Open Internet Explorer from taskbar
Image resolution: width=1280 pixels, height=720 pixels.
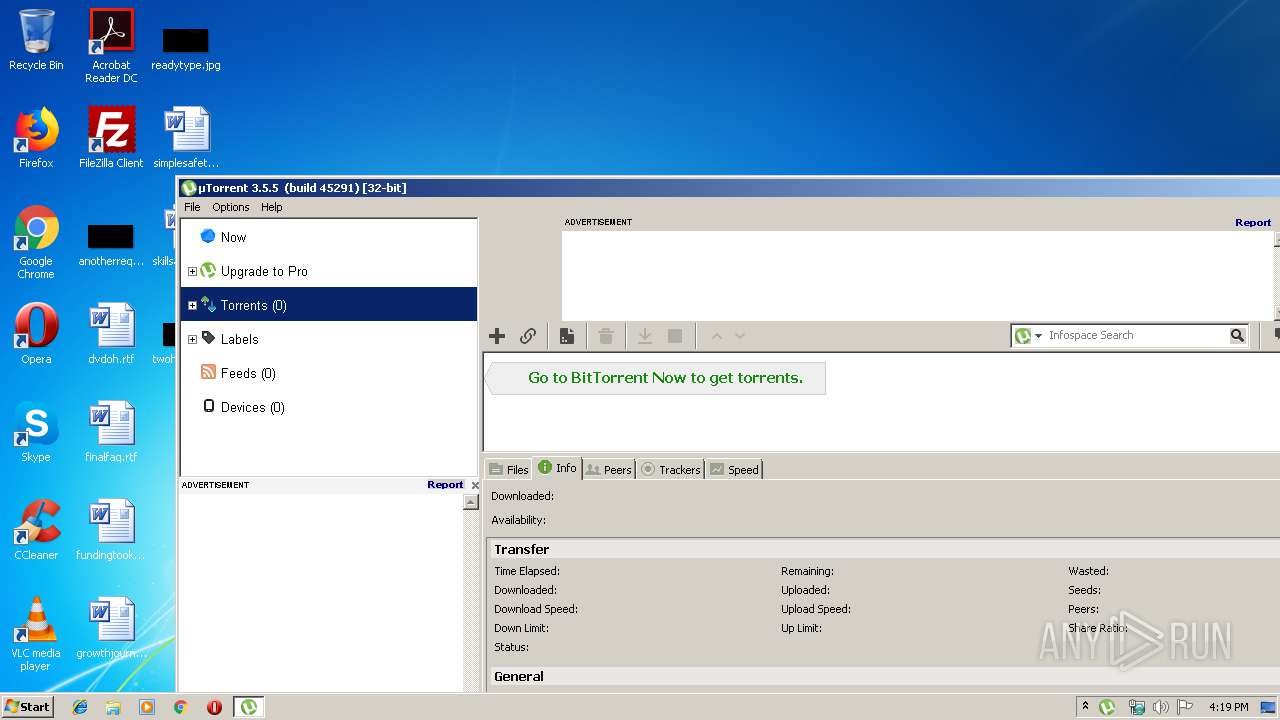click(80, 707)
